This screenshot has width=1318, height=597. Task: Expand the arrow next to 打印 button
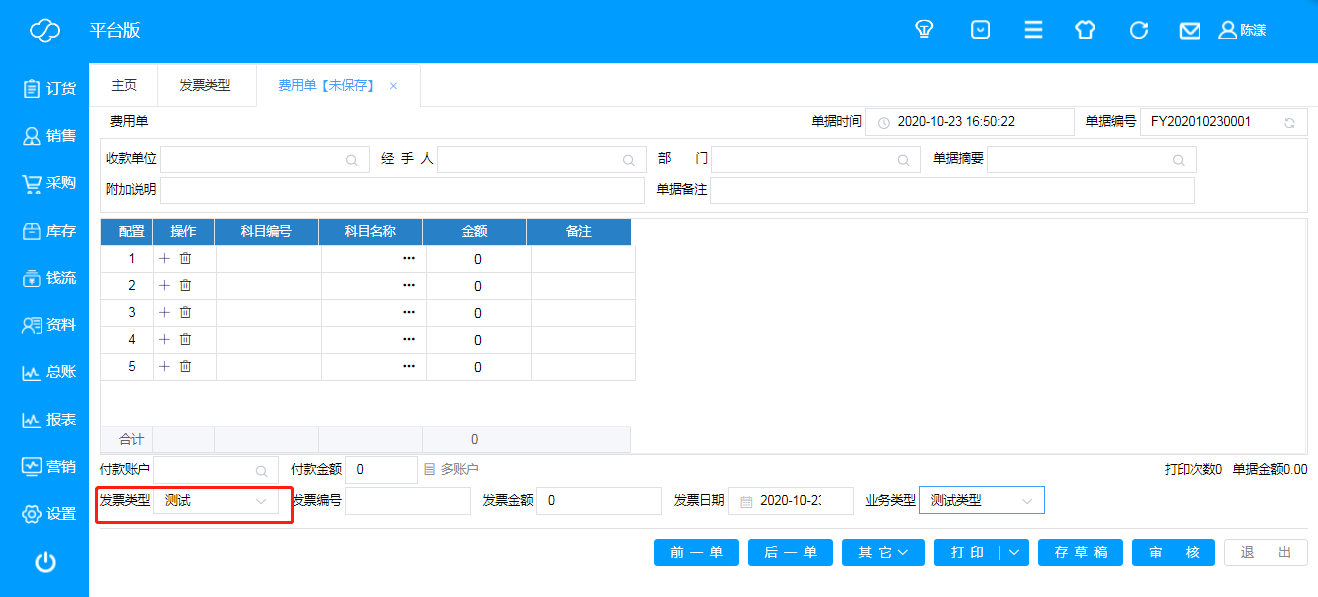[1014, 552]
